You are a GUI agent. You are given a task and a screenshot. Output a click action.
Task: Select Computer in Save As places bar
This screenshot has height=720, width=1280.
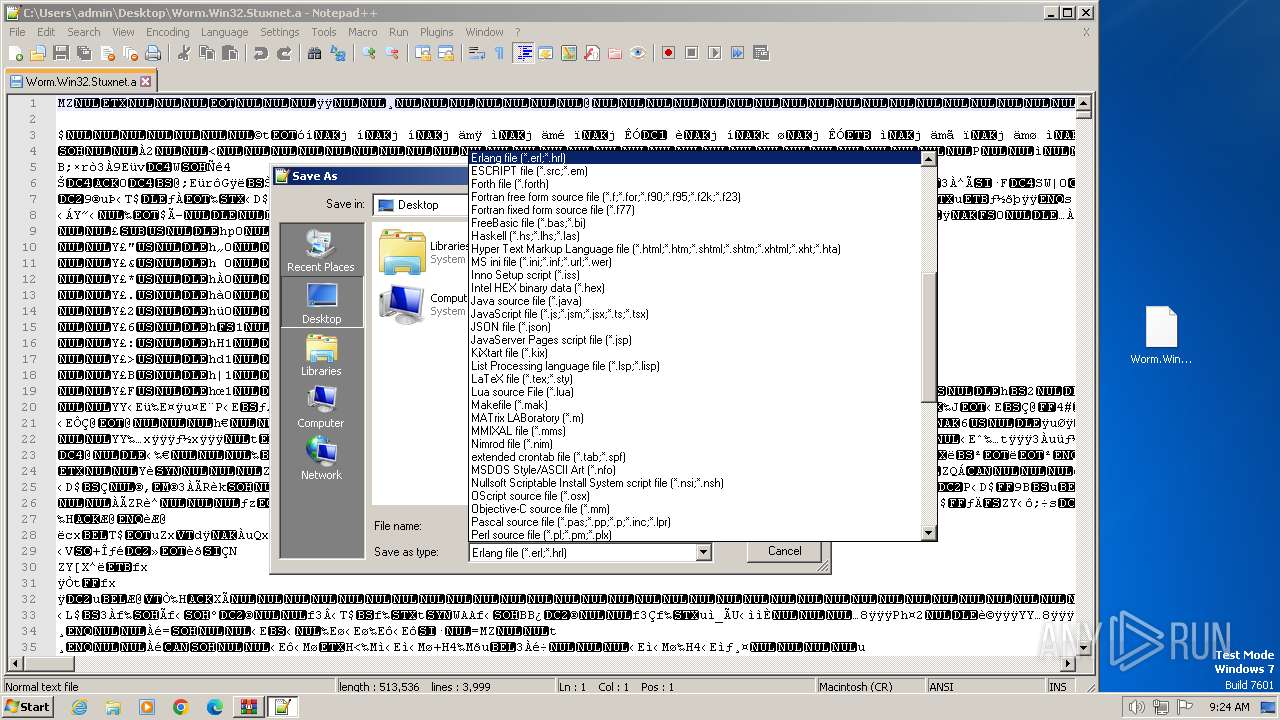pyautogui.click(x=321, y=405)
